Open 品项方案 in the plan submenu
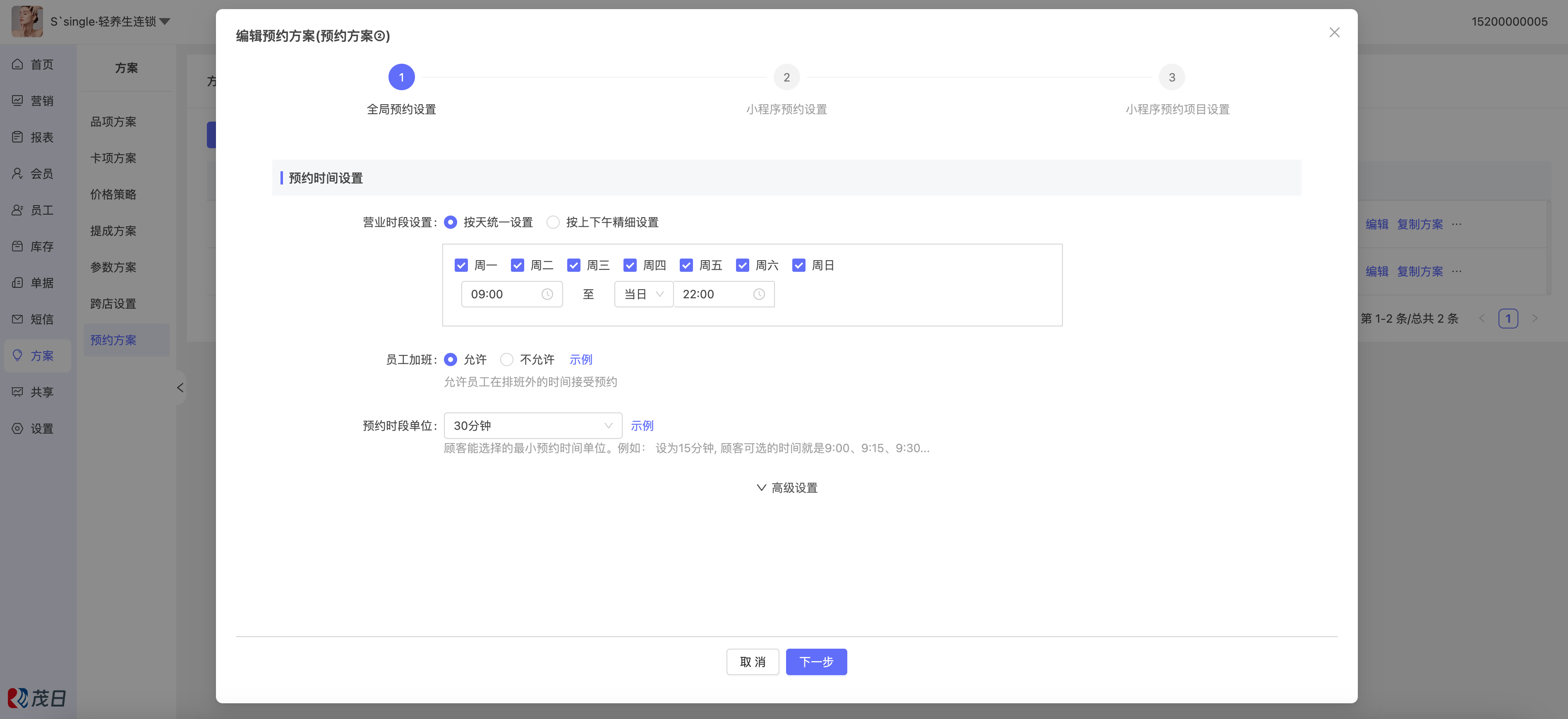 point(113,122)
